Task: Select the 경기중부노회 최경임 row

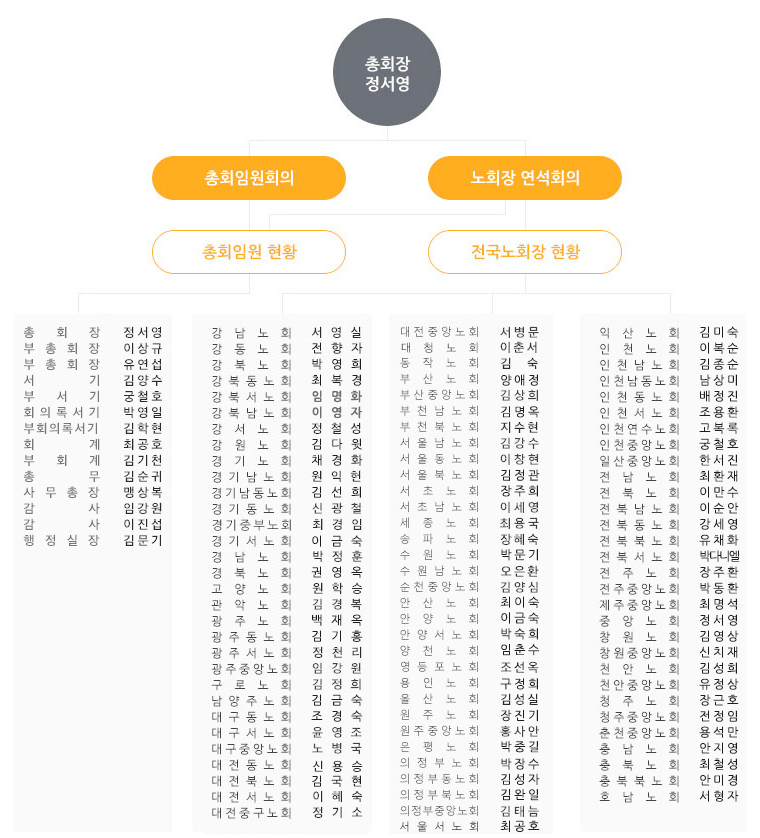Action: coord(287,524)
